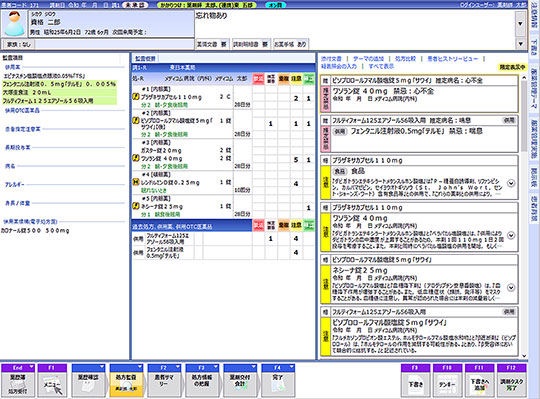540x399 pixels.
Task: Open the 処方比較 link
Action: click(x=405, y=59)
